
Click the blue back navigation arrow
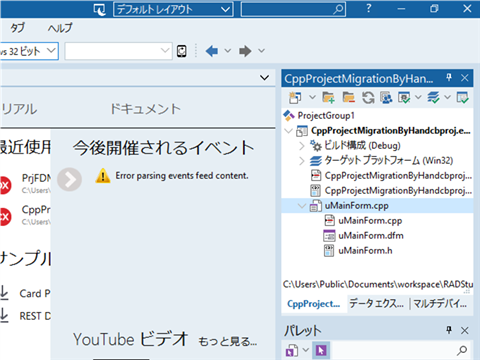pyautogui.click(x=212, y=51)
